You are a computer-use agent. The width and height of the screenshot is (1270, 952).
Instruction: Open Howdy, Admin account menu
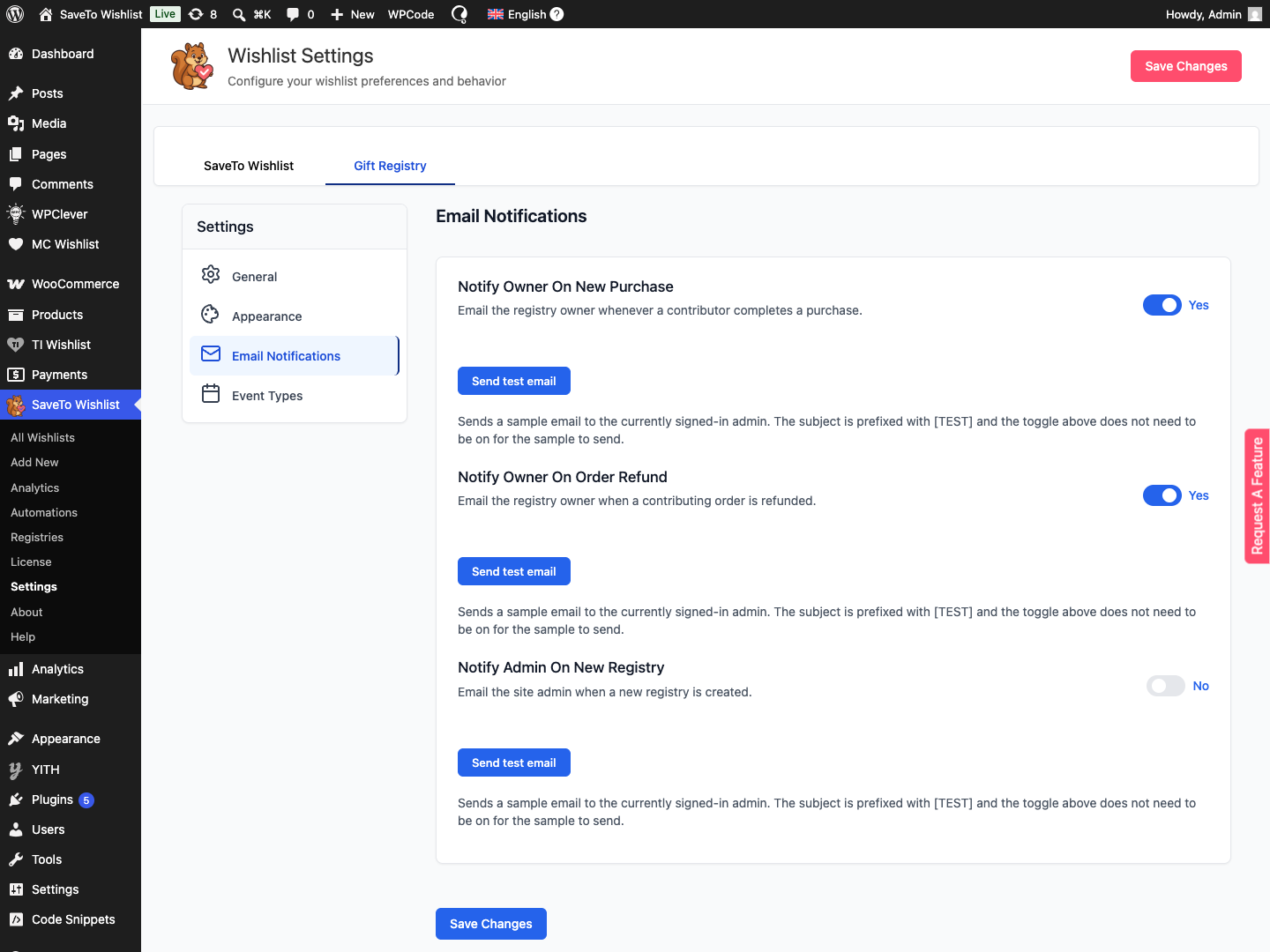tap(1214, 14)
